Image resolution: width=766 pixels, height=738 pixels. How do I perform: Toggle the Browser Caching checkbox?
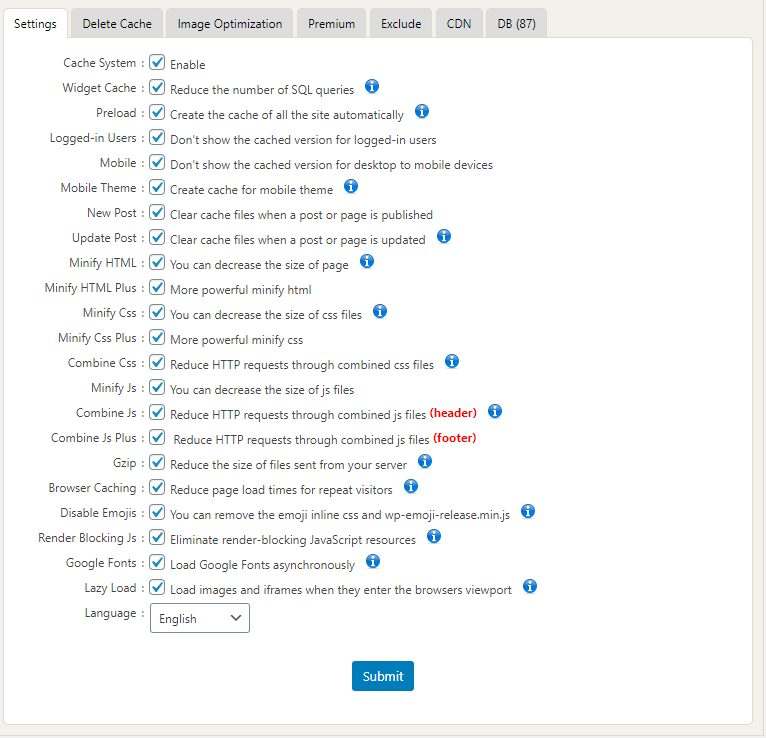(x=158, y=488)
